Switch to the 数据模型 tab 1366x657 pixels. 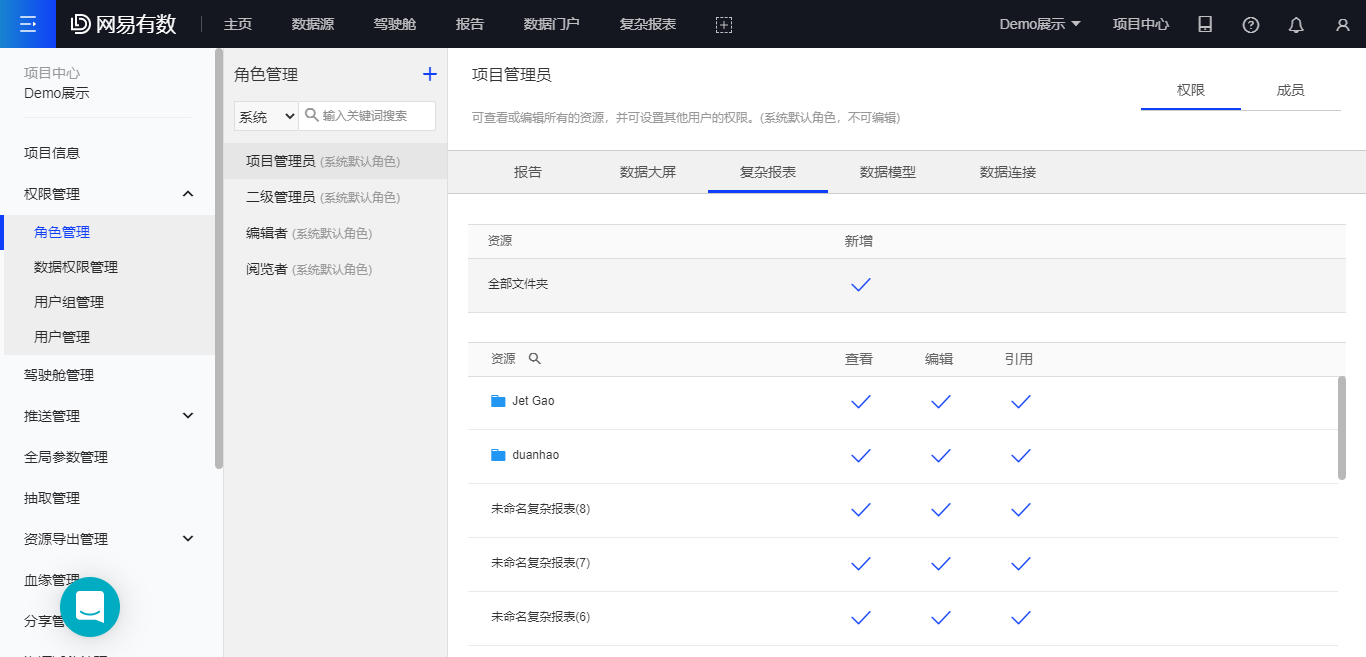coord(887,172)
